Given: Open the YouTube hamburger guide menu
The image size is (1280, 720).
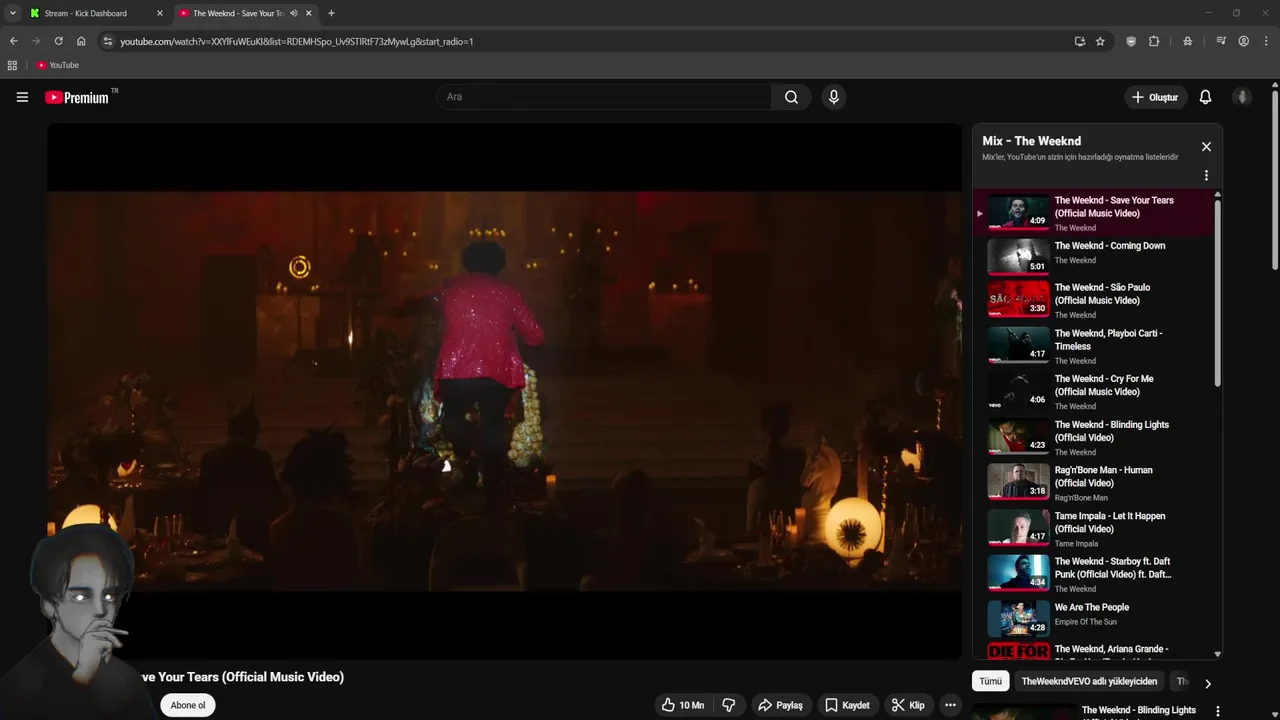Looking at the screenshot, I should [x=22, y=97].
